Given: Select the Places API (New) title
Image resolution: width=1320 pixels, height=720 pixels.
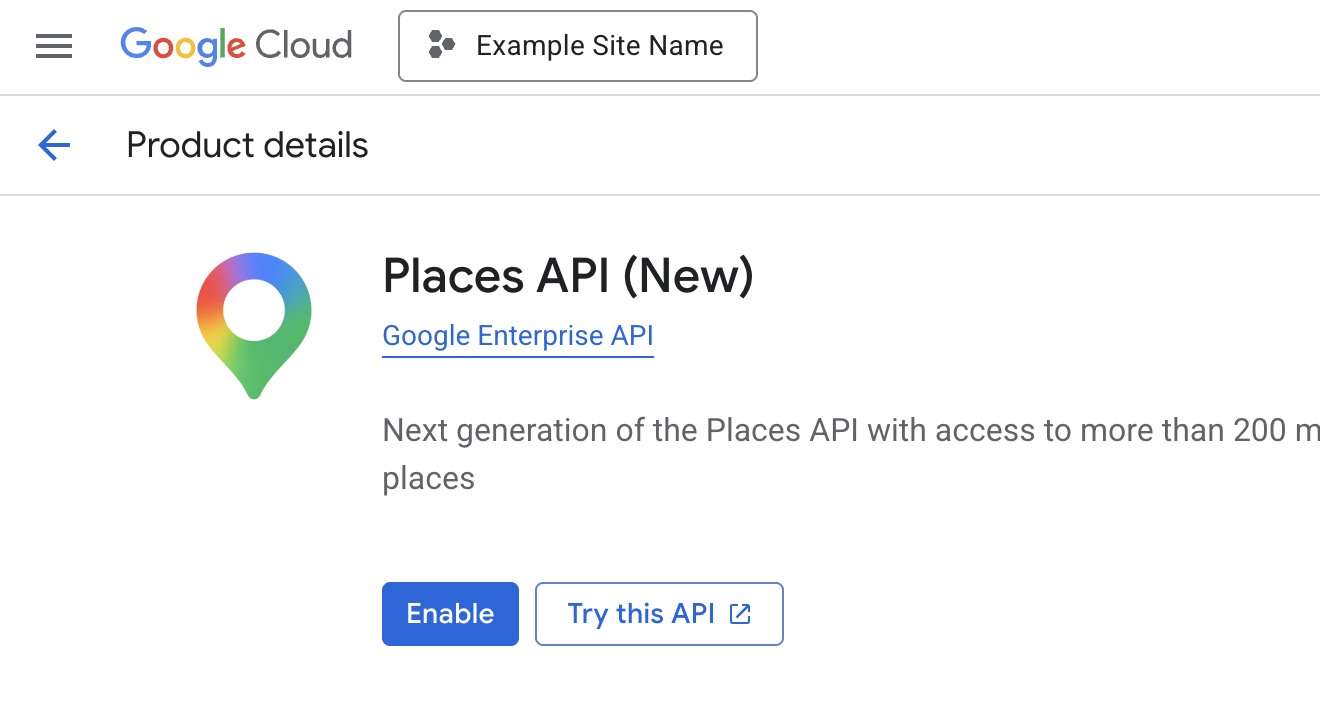Looking at the screenshot, I should 568,276.
